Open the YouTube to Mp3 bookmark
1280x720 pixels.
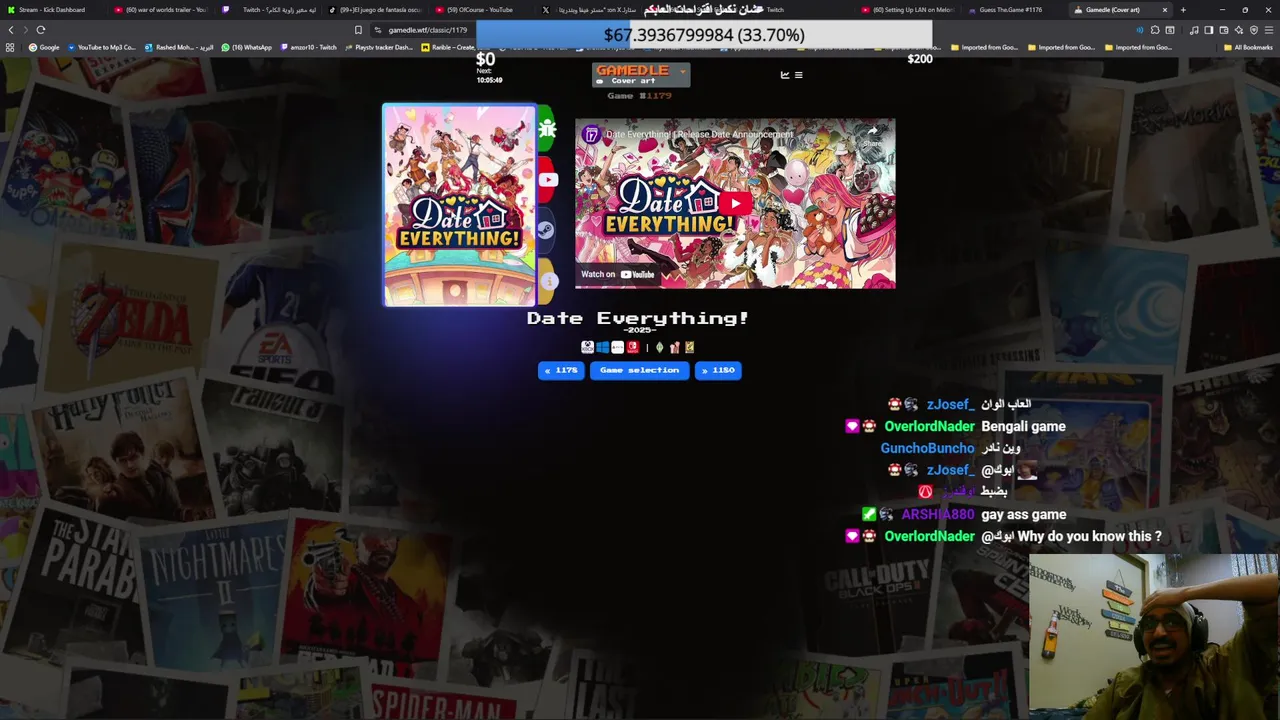[100, 47]
